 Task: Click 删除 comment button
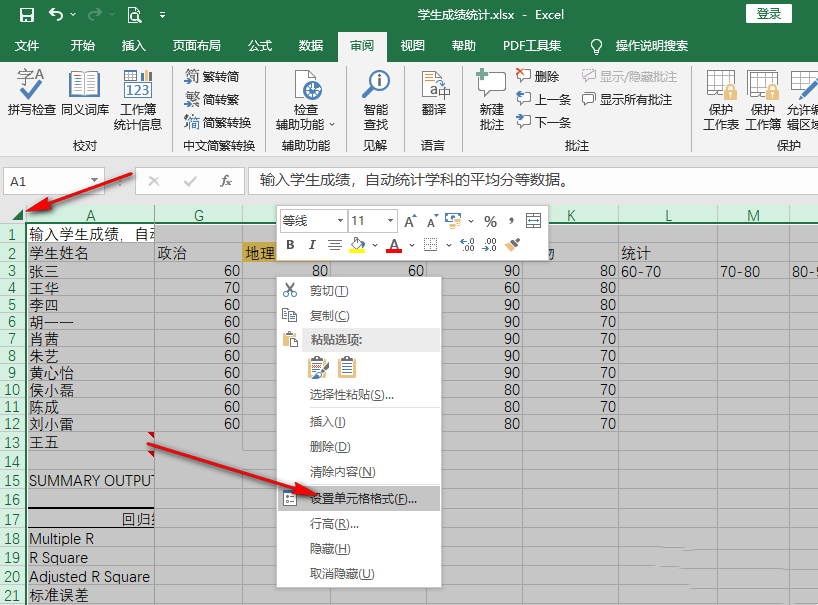click(x=537, y=77)
